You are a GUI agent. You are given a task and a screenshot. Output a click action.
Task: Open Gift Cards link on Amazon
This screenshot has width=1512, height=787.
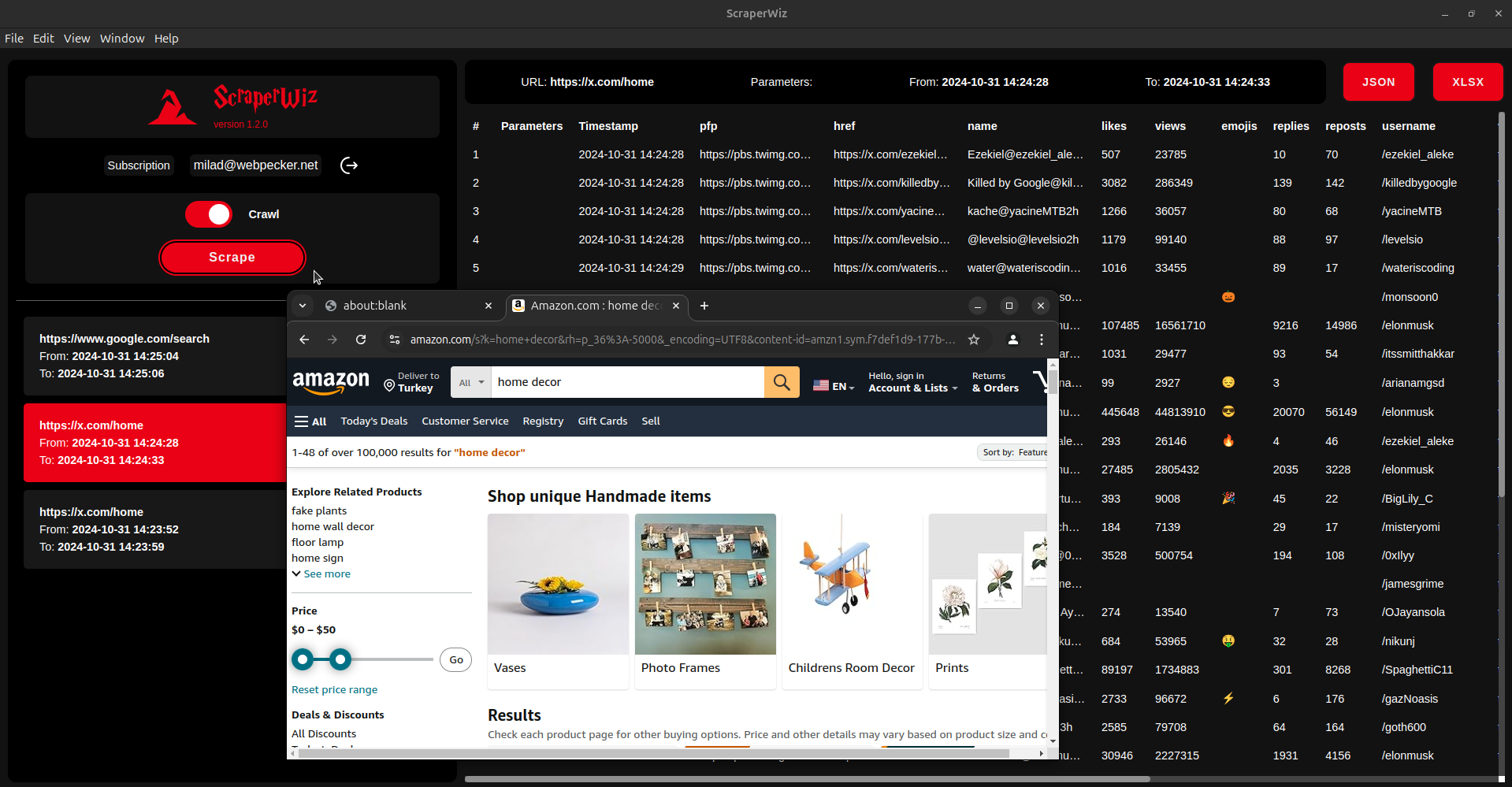coord(603,421)
